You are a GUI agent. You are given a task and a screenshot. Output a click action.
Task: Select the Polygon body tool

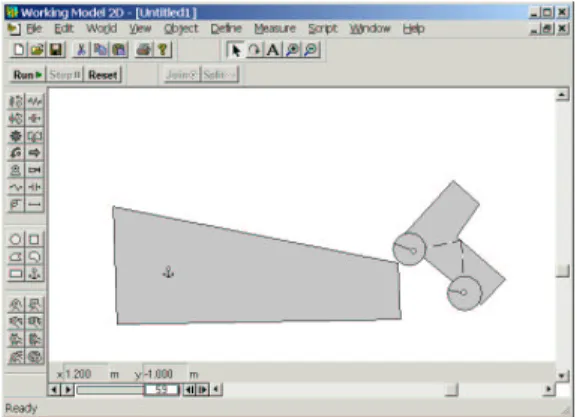pyautogui.click(x=16, y=257)
